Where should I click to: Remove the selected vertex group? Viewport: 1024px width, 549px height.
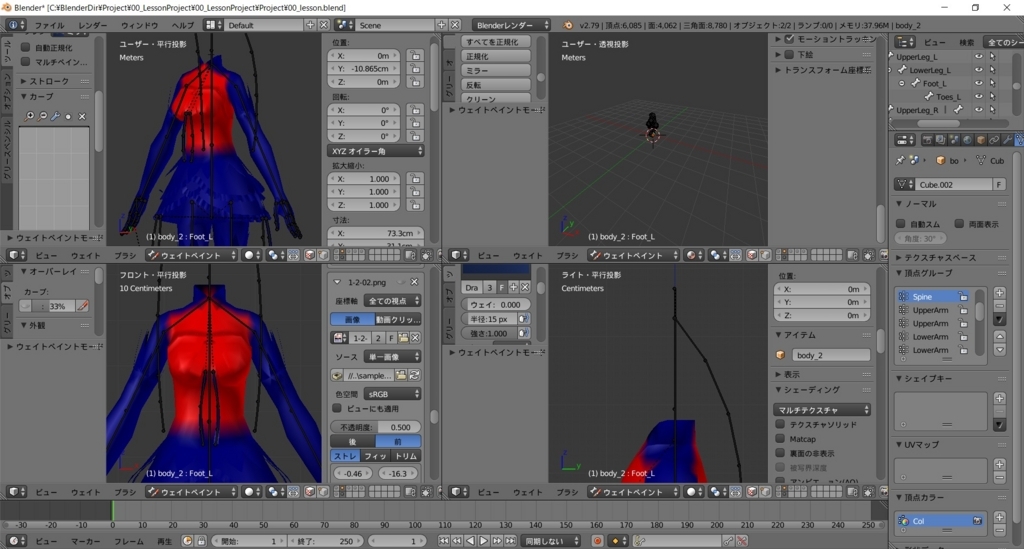click(999, 306)
